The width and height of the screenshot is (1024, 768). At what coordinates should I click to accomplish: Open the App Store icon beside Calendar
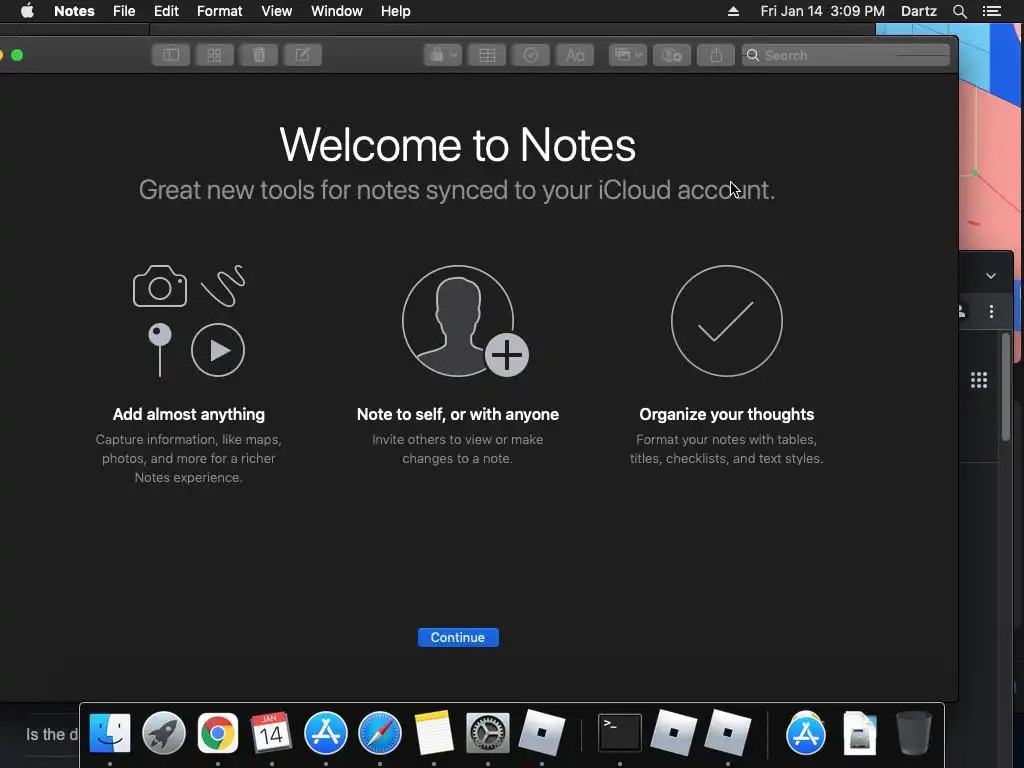[326, 733]
